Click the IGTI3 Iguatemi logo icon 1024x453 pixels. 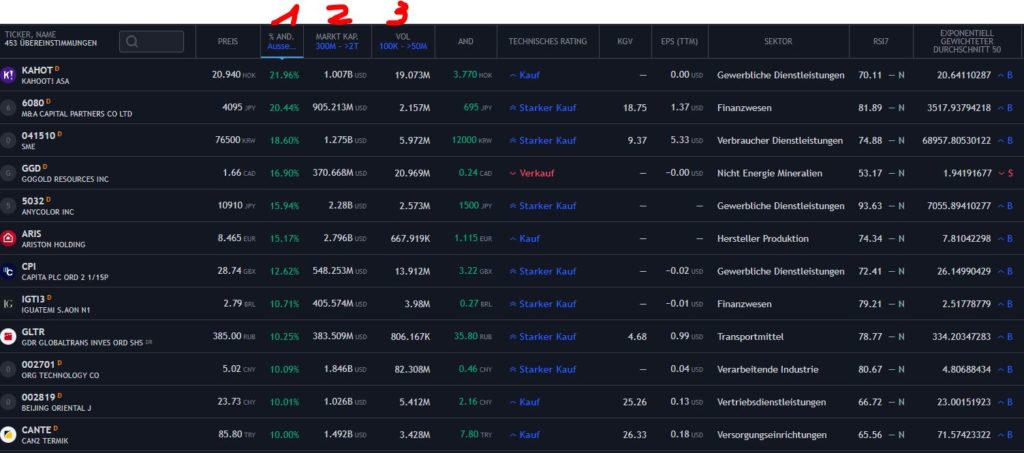coord(8,304)
